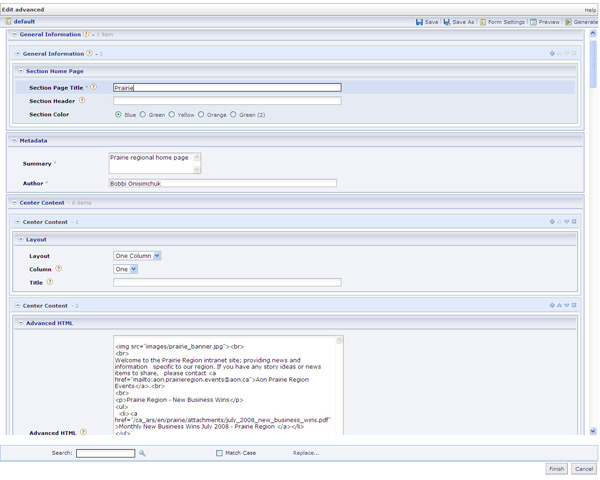Screen dimensions: 600x480
Task: Click the search magnifier icon
Action: coord(142,454)
